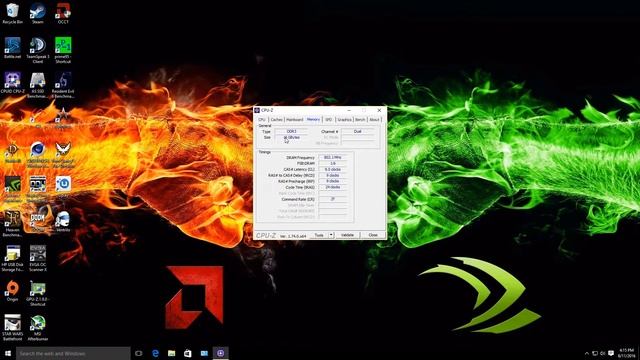Open the EVGA OC Scanner X shortcut
640x360 pixels.
click(38, 258)
